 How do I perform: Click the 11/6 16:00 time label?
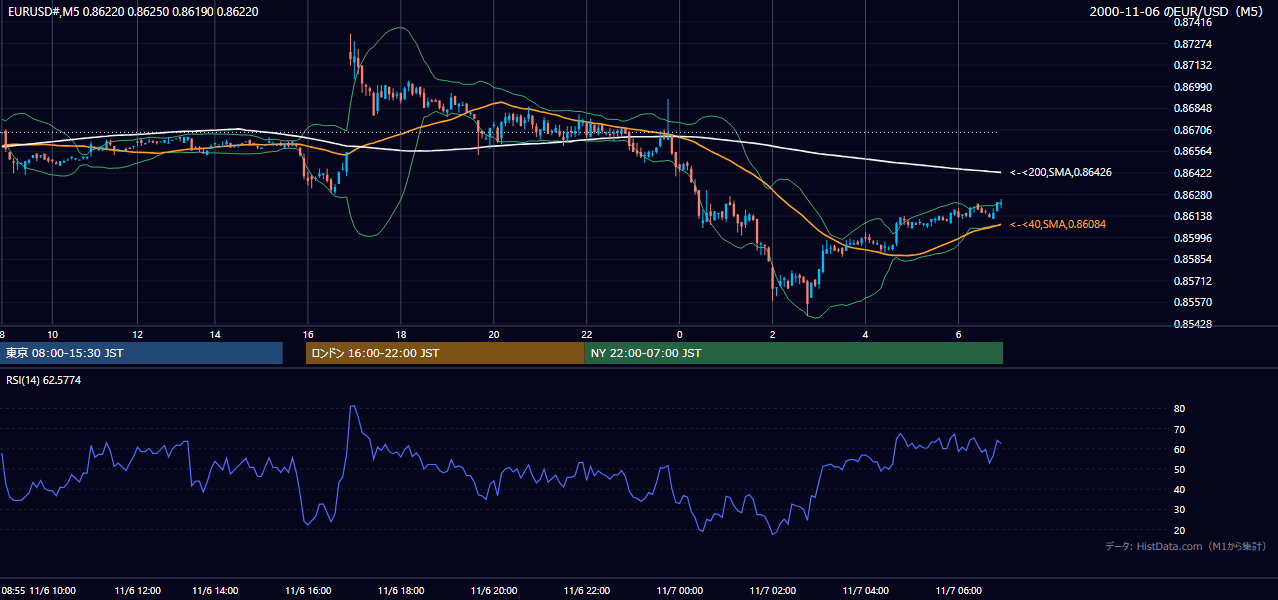point(310,590)
